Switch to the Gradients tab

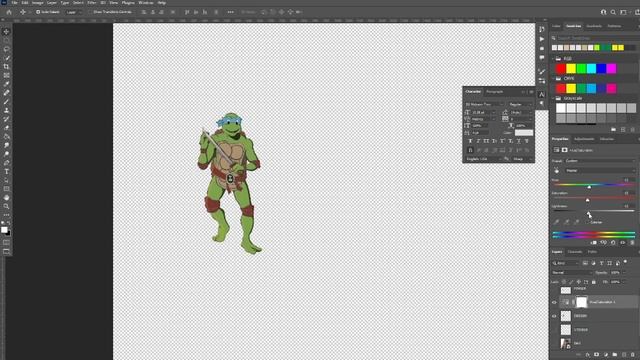click(594, 26)
